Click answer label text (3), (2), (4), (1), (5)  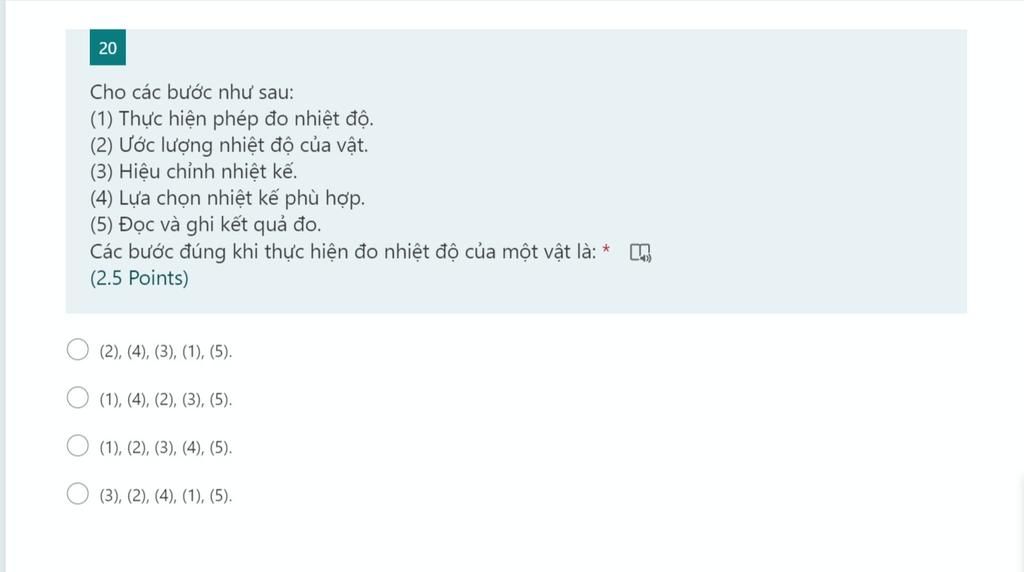click(x=166, y=496)
